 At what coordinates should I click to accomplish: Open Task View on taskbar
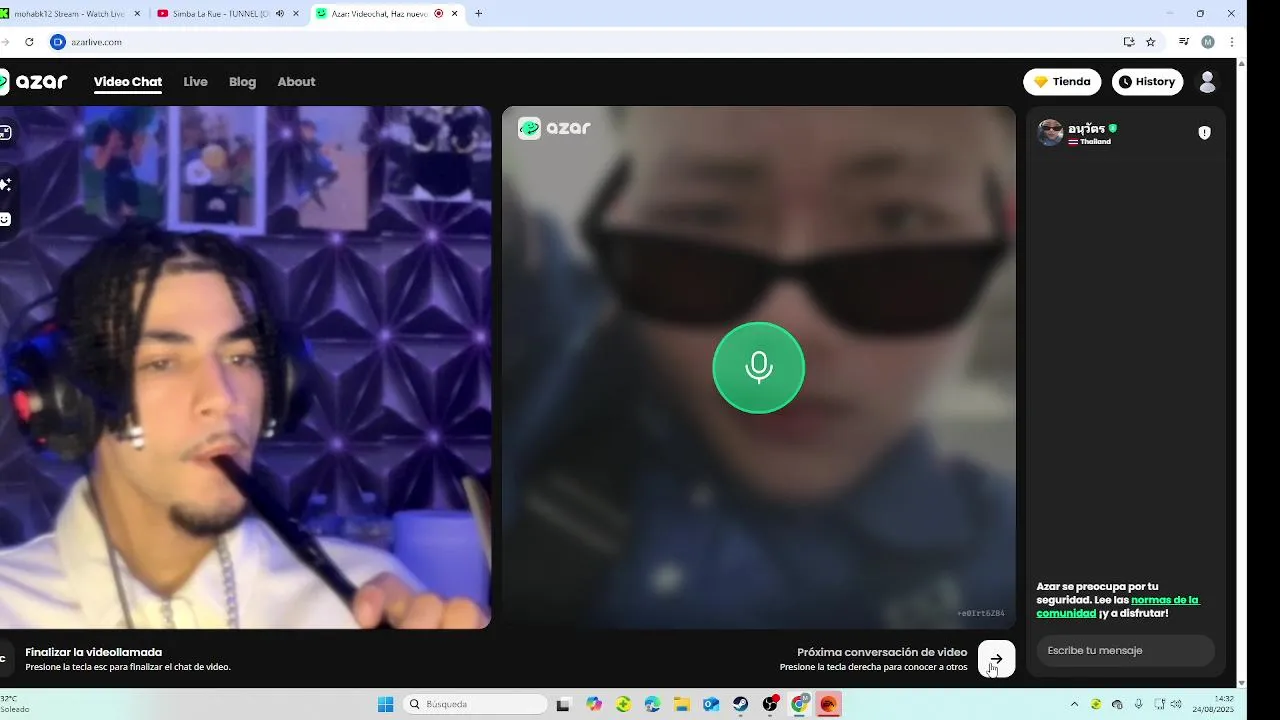pyautogui.click(x=563, y=704)
